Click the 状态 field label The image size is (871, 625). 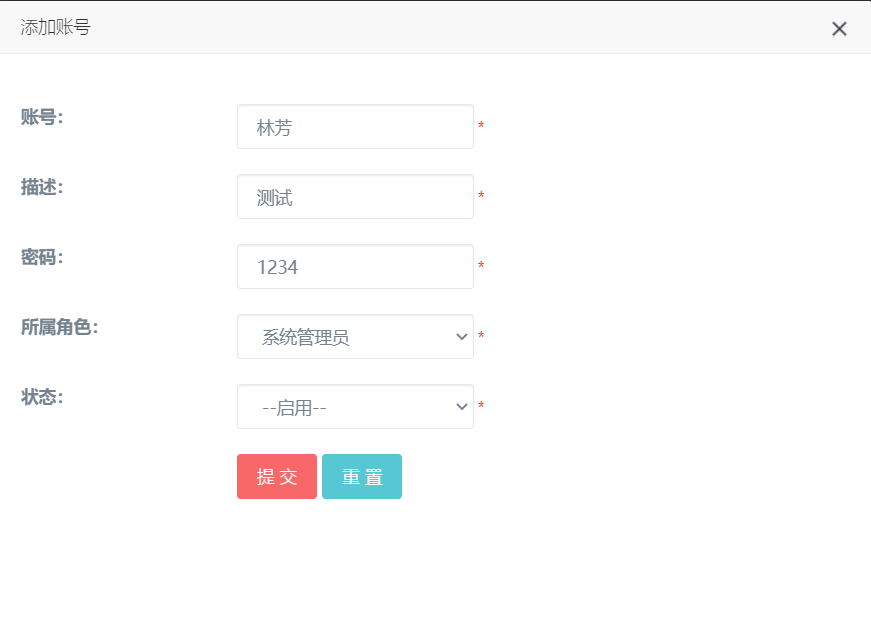[x=42, y=397]
